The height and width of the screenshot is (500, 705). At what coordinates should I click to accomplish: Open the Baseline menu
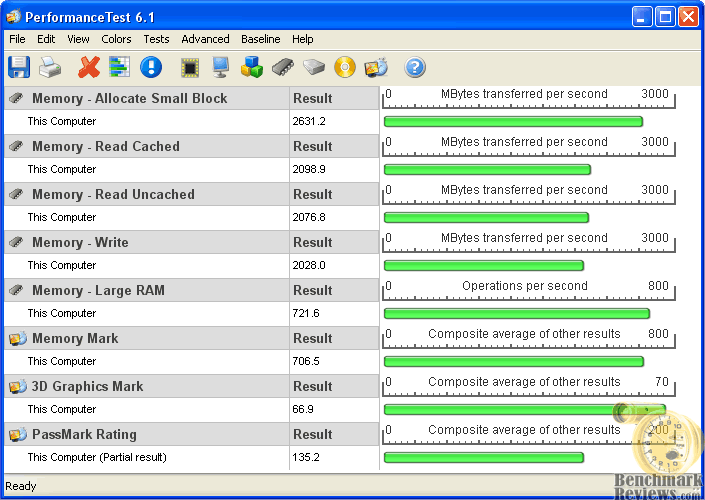pos(260,39)
